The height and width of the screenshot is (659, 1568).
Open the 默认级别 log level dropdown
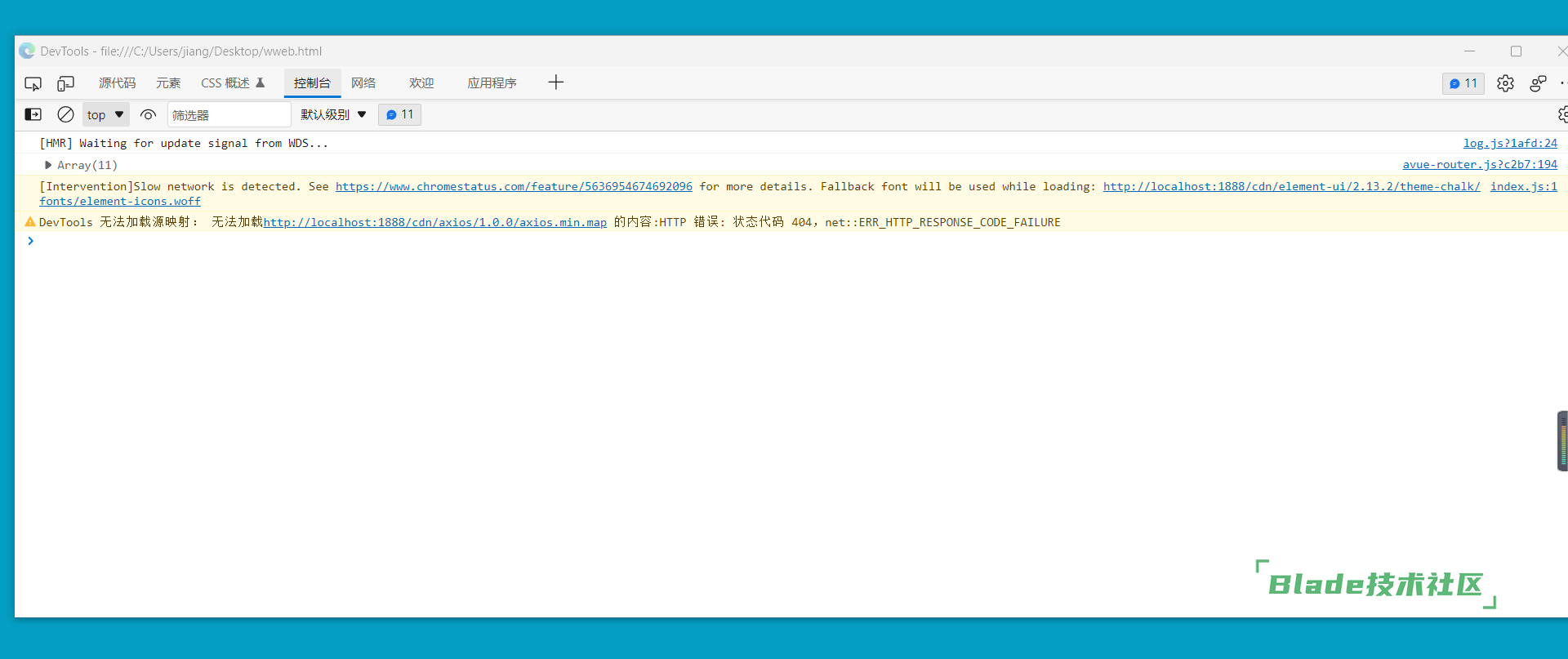point(333,114)
